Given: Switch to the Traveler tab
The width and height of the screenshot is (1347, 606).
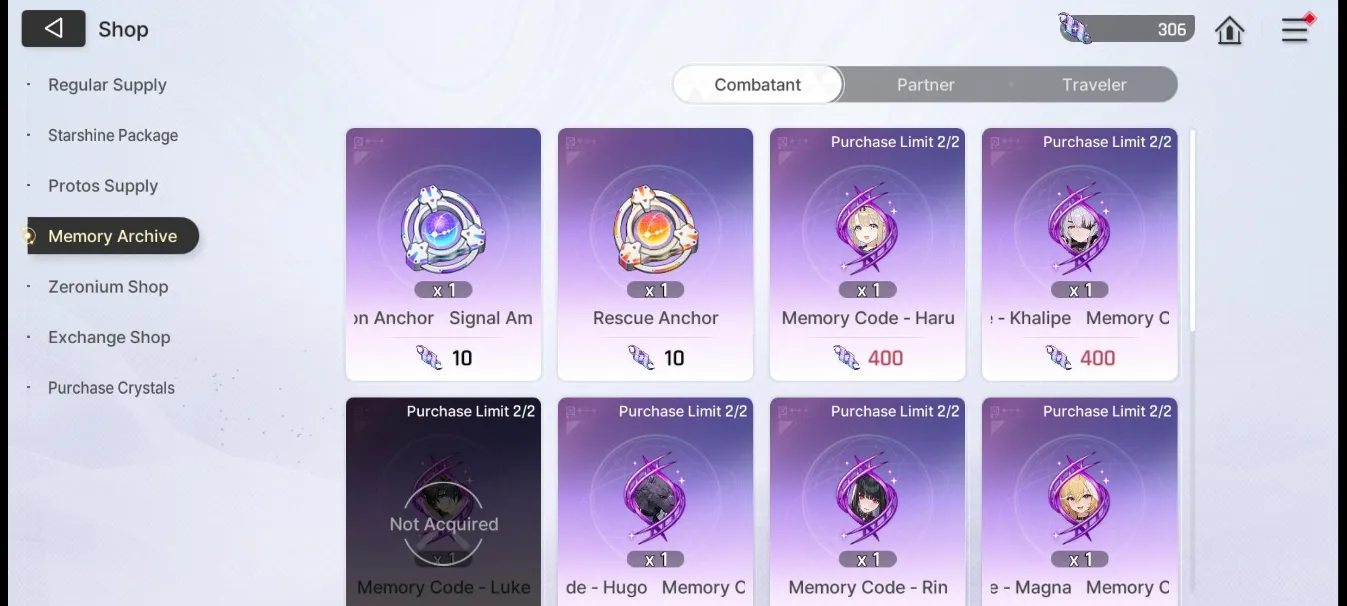Looking at the screenshot, I should tap(1094, 85).
